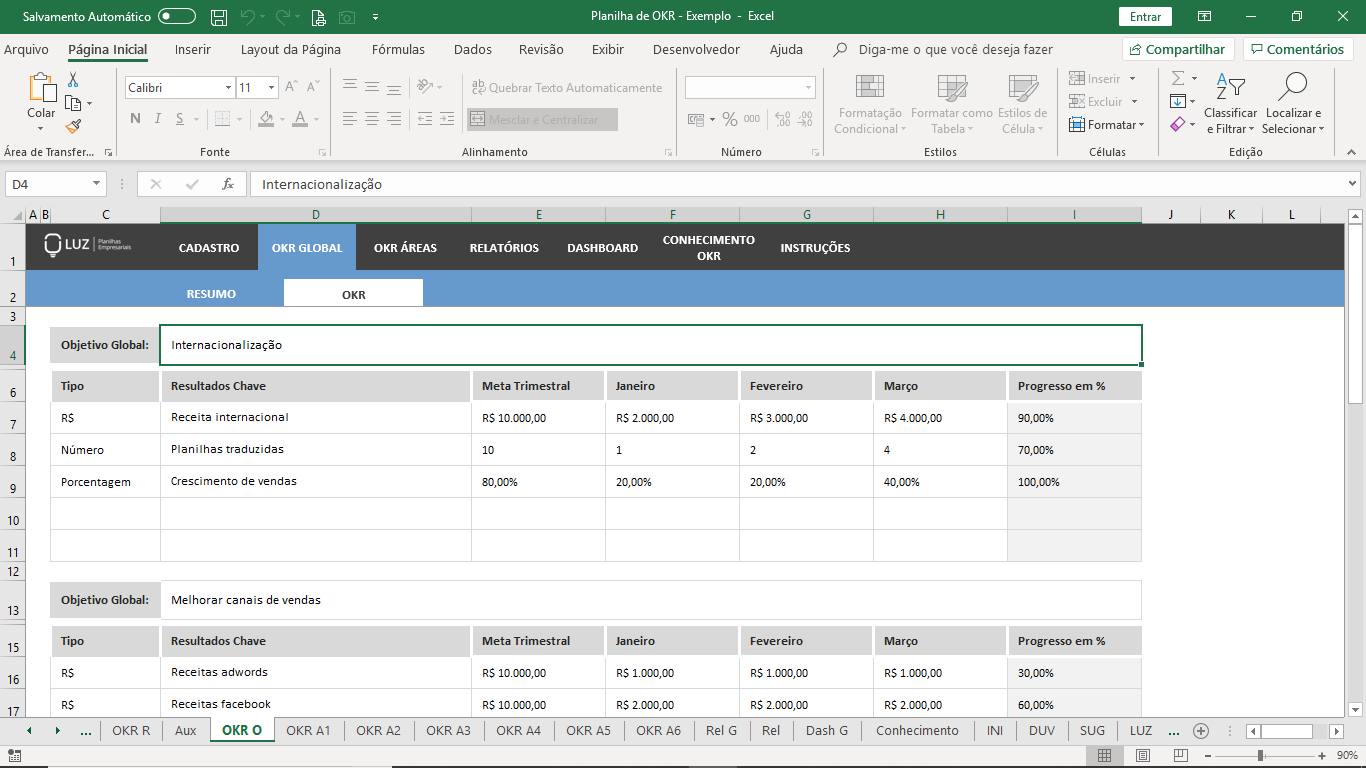Open the RESUMO sub-tab link
The height and width of the screenshot is (768, 1366).
pos(211,295)
